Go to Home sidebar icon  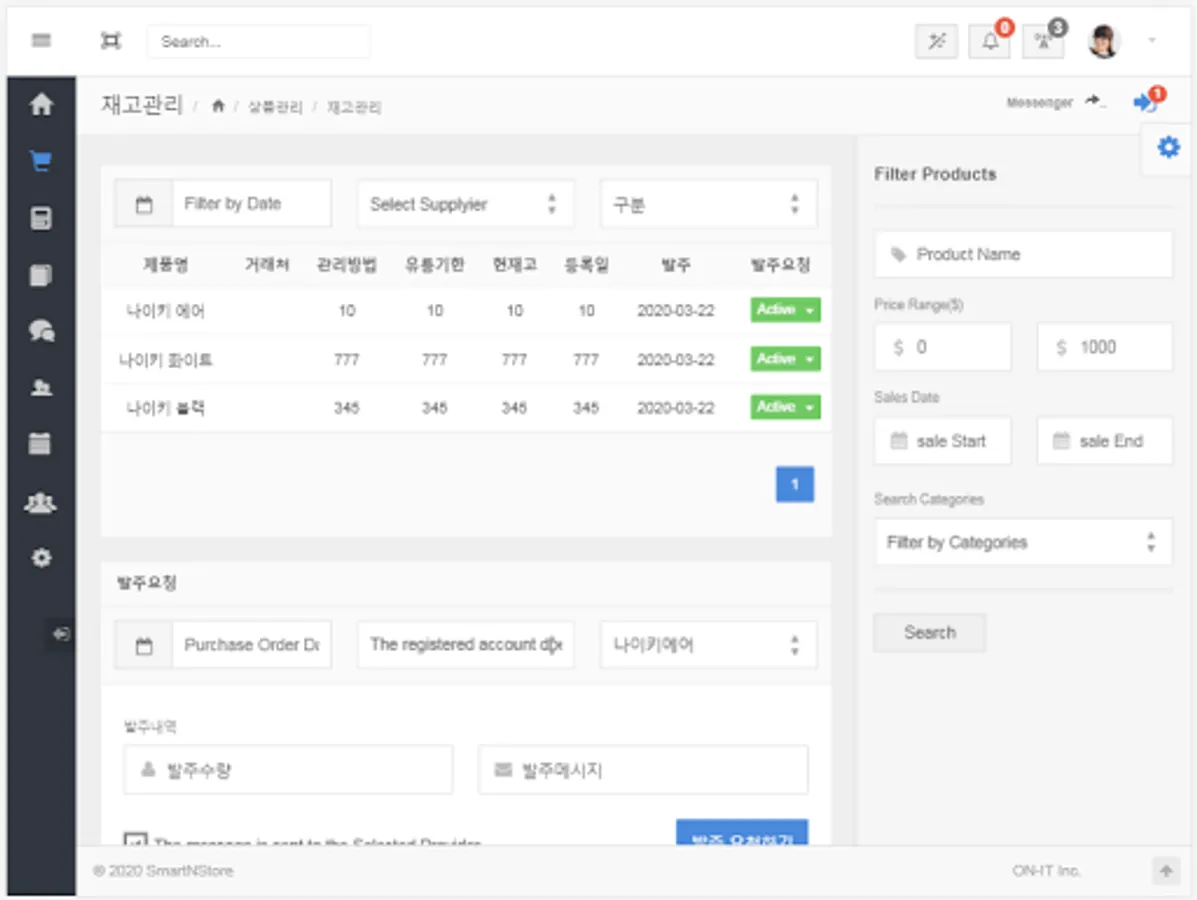(41, 104)
